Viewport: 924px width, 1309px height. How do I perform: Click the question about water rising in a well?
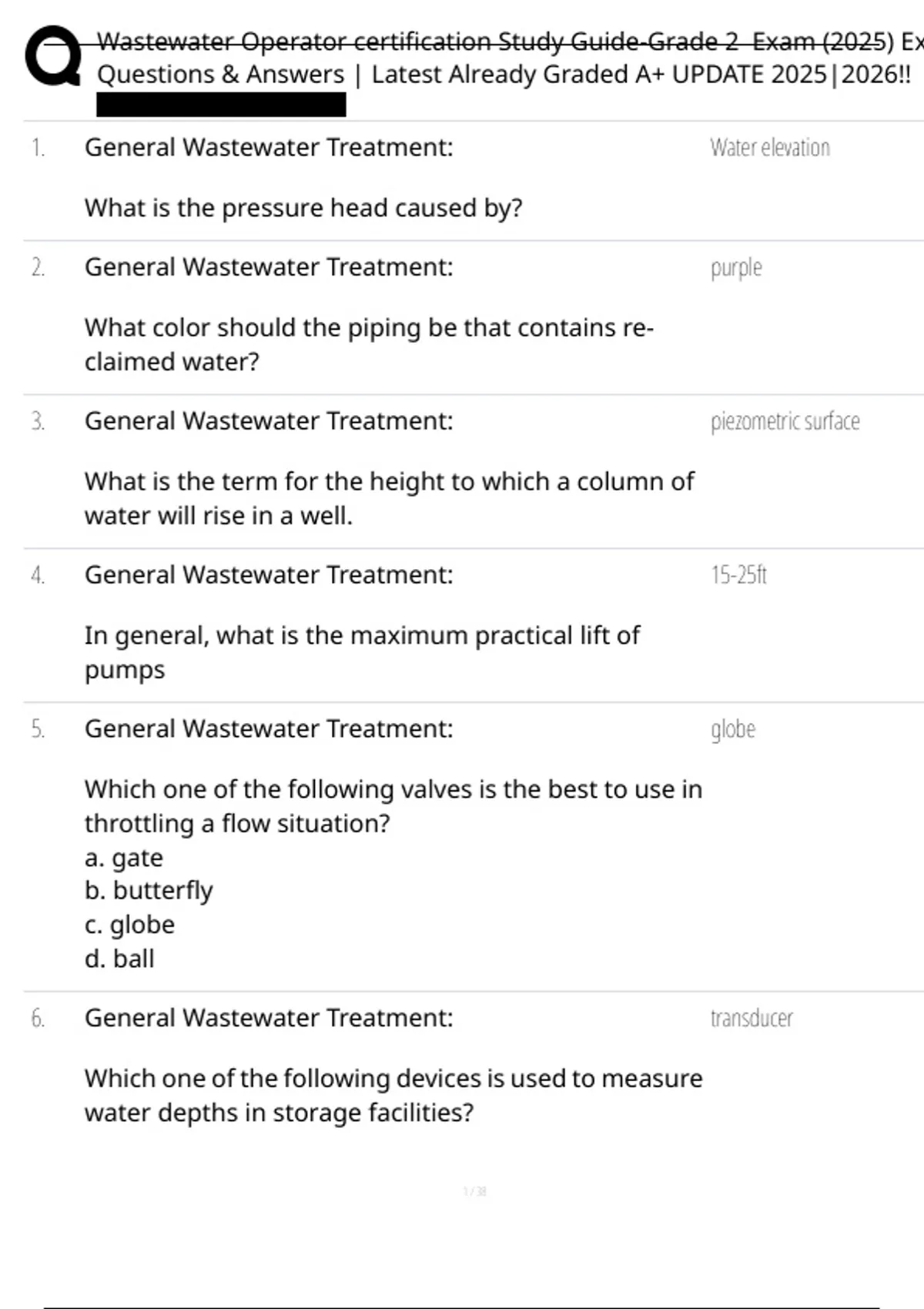click(x=389, y=498)
